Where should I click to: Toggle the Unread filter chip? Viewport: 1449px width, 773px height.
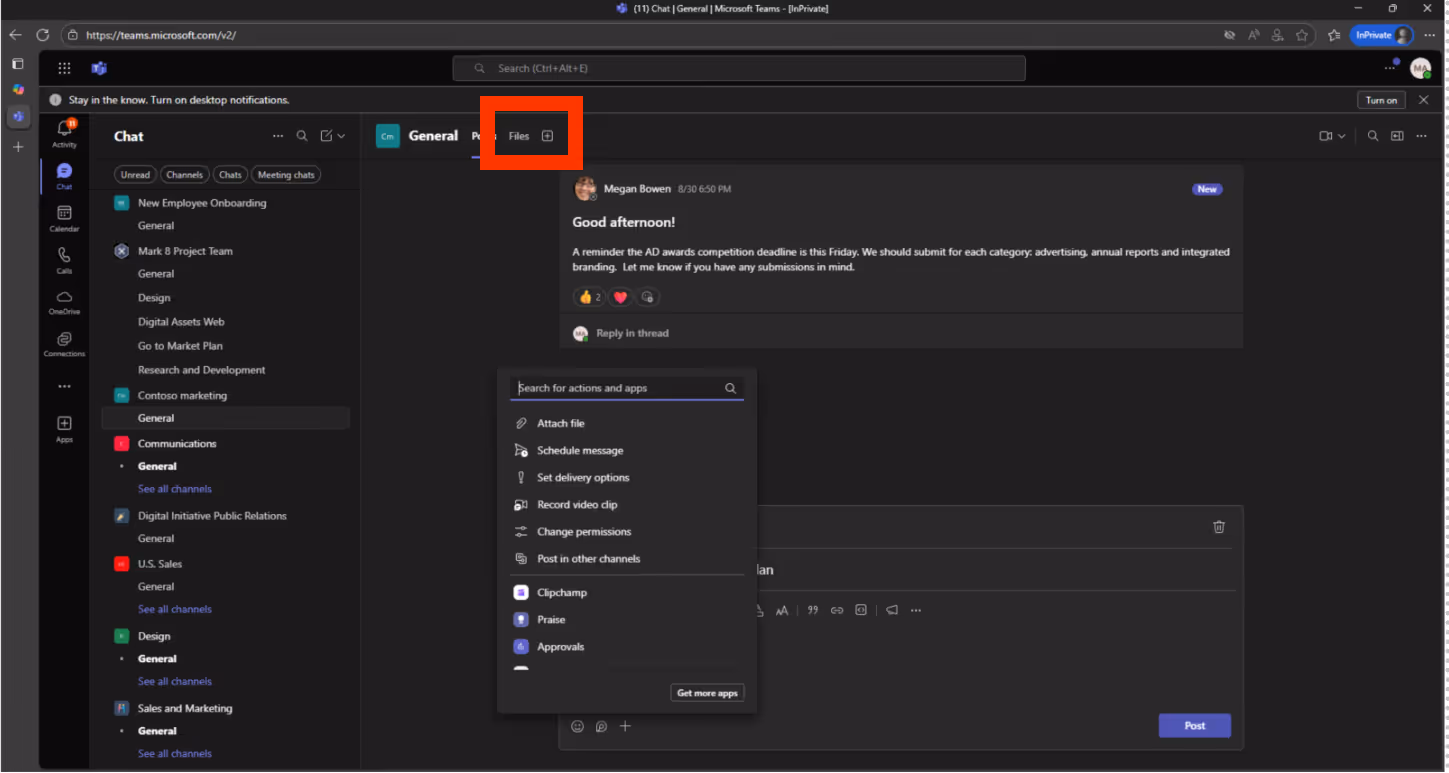click(x=135, y=175)
